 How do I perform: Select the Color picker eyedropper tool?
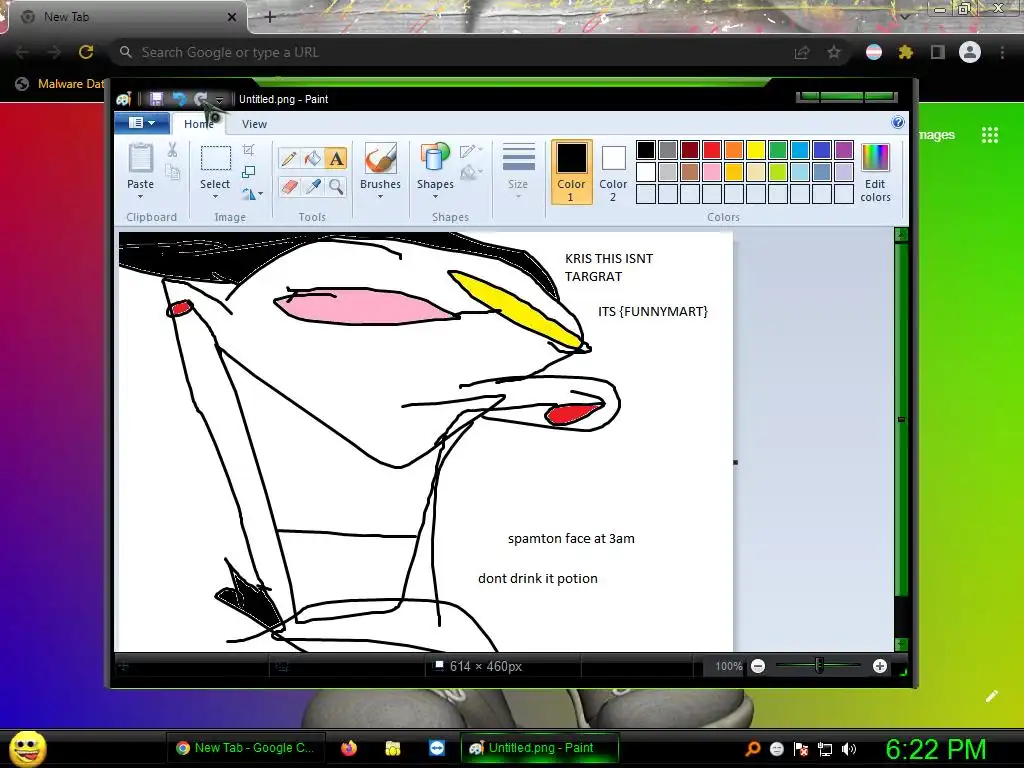pos(313,187)
